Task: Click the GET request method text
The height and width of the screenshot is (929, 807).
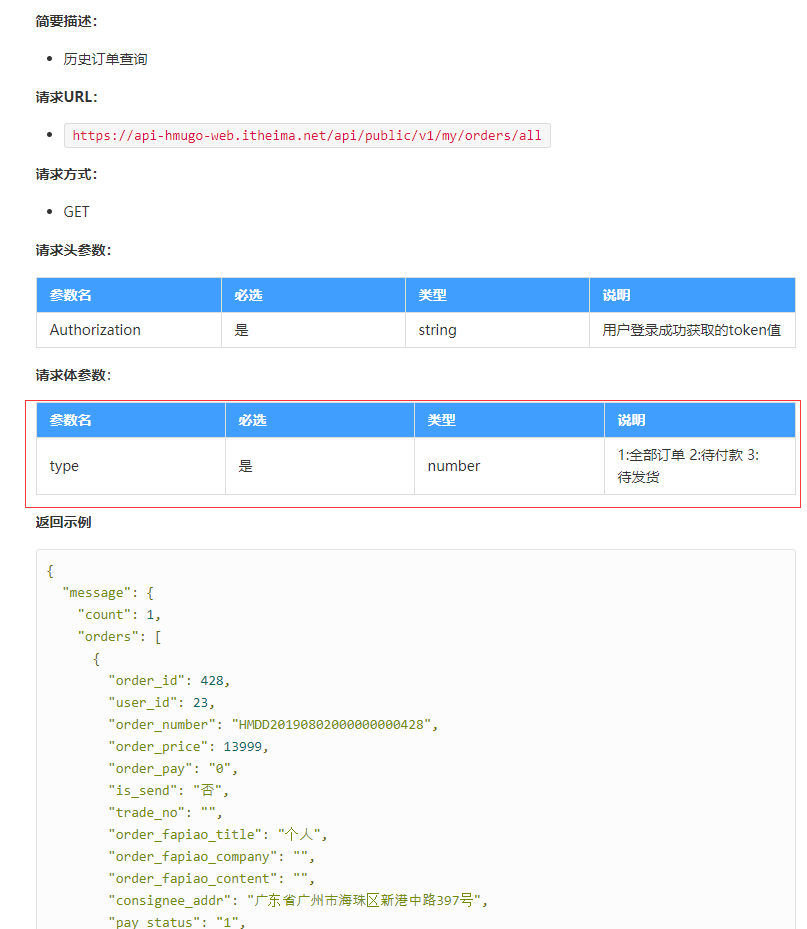Action: (x=76, y=211)
